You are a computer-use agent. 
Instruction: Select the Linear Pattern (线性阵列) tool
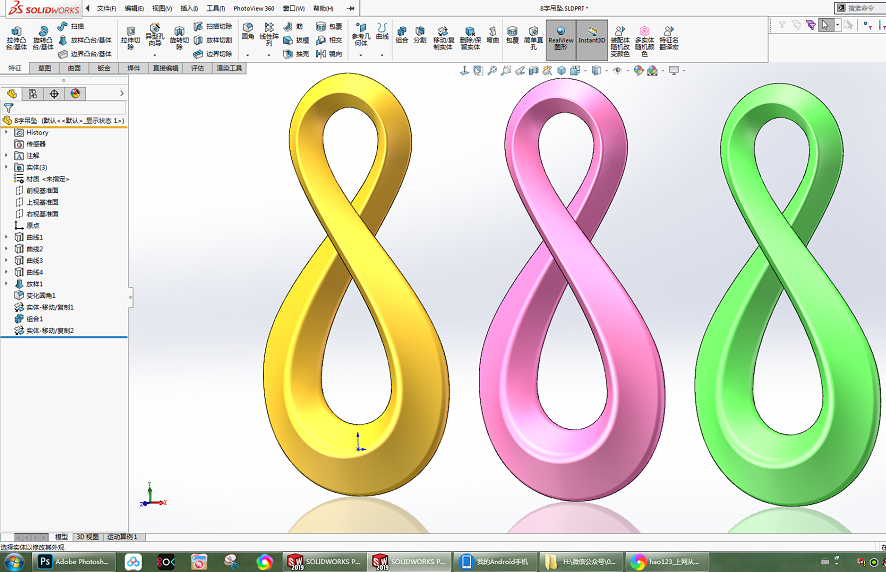[x=269, y=35]
